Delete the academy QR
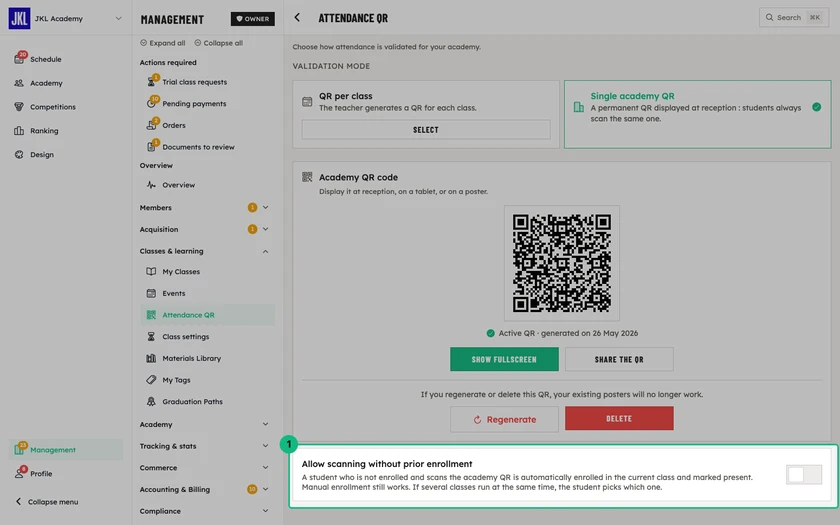The width and height of the screenshot is (840, 525). (x=619, y=418)
